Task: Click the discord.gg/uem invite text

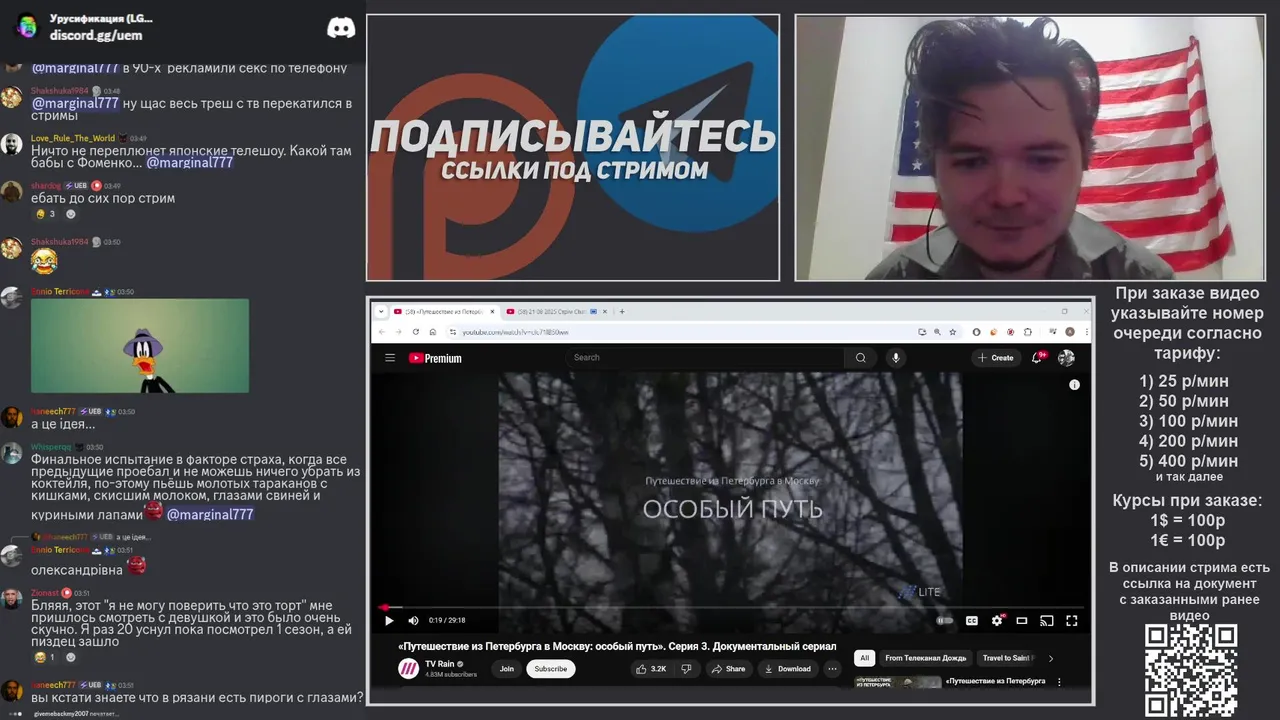Action: pyautogui.click(x=96, y=35)
